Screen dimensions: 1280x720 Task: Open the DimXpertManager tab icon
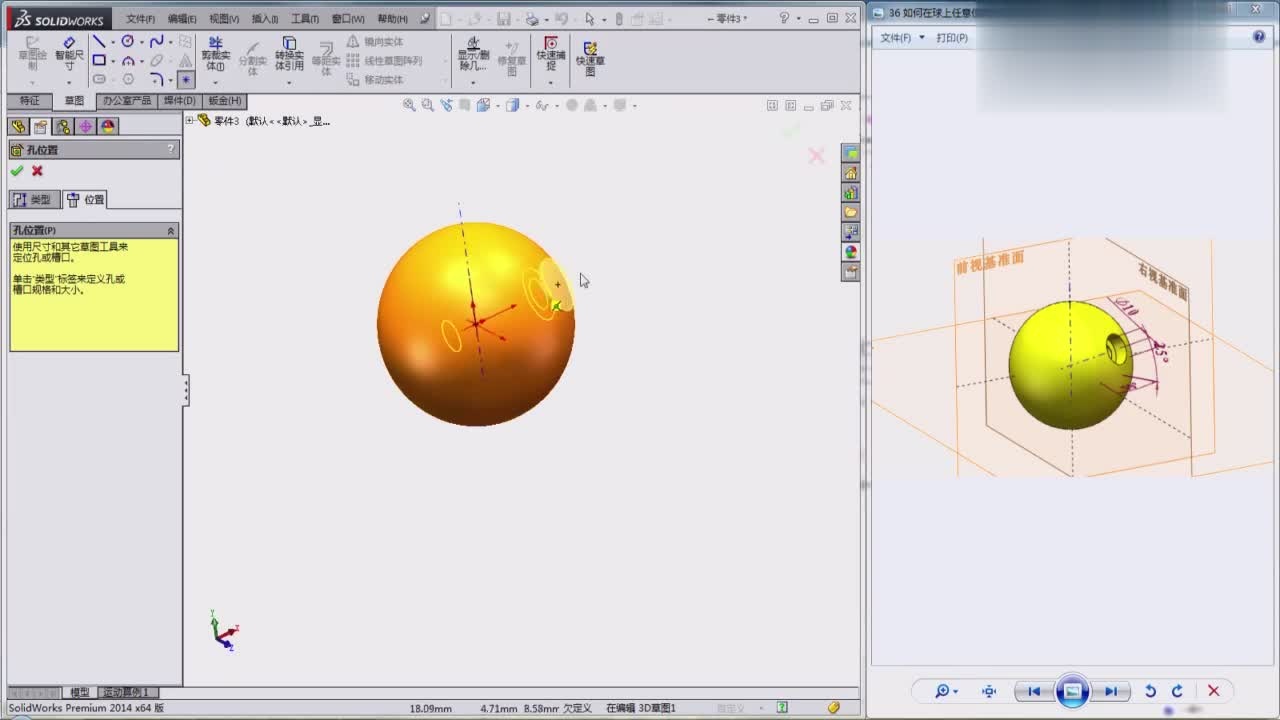click(x=85, y=127)
